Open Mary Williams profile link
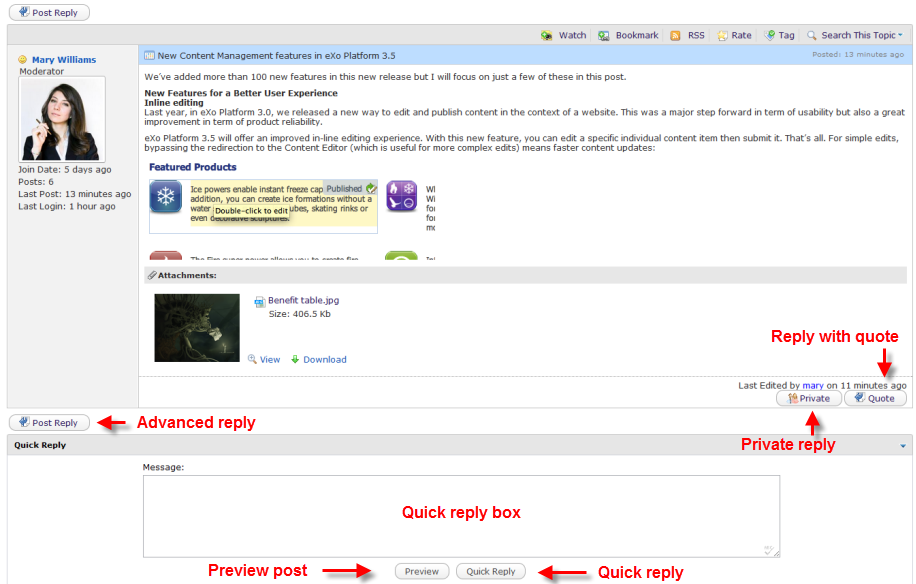The height and width of the screenshot is (584, 916). pos(64,60)
